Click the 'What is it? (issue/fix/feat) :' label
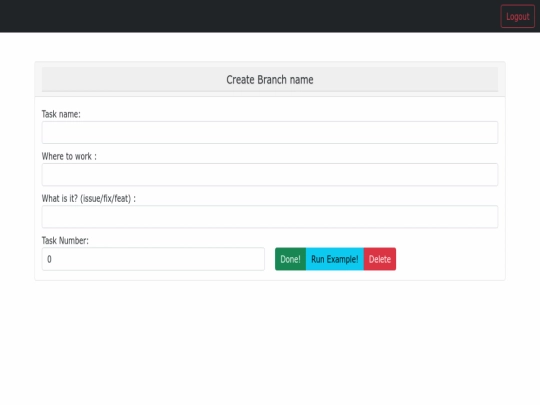540x405 pixels. click(x=89, y=198)
